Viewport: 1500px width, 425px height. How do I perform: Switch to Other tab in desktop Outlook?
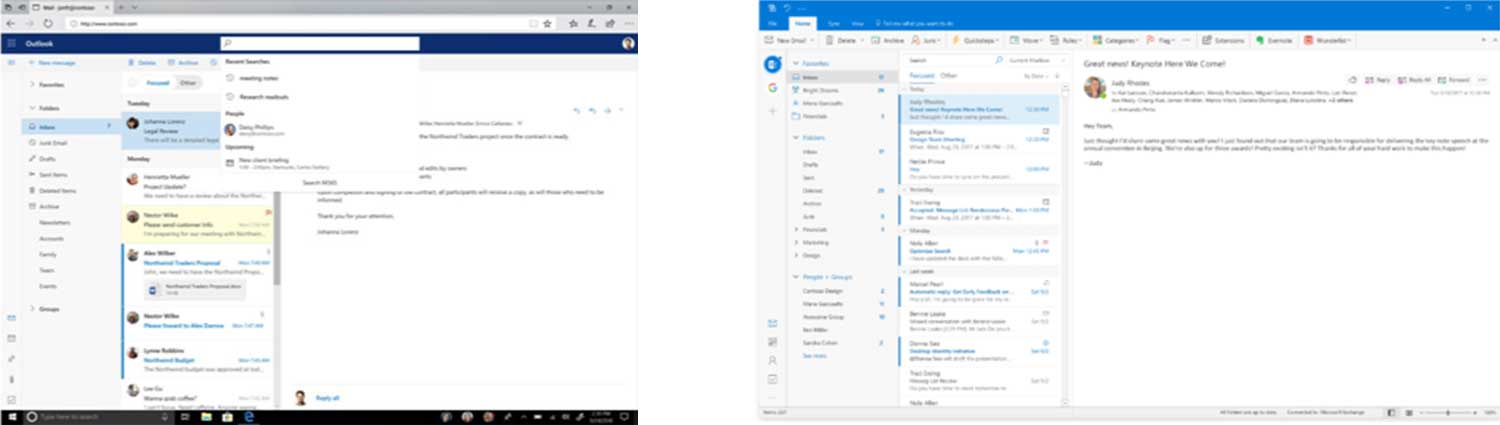[x=948, y=76]
